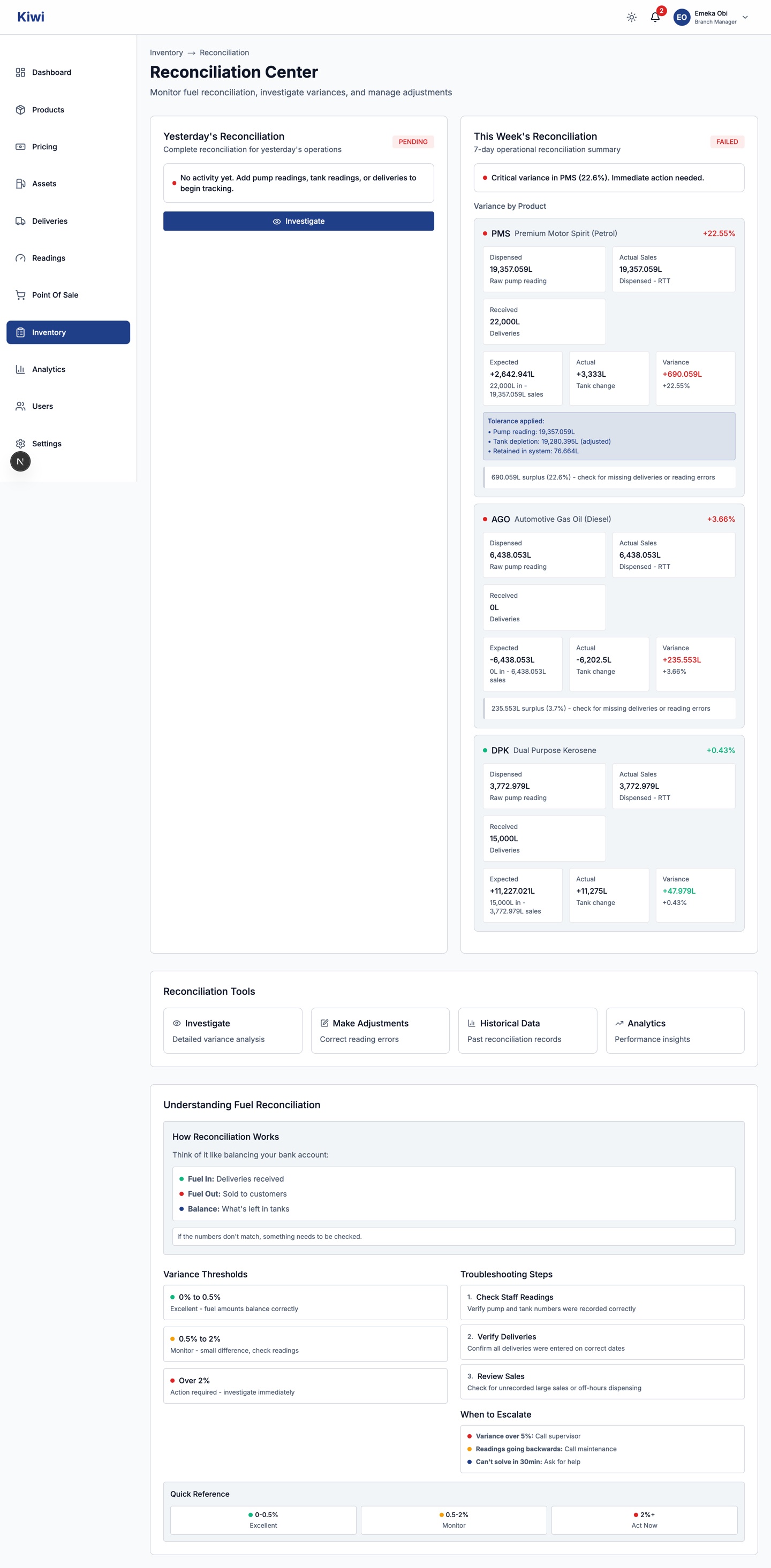Click the EO user avatar

click(x=682, y=17)
